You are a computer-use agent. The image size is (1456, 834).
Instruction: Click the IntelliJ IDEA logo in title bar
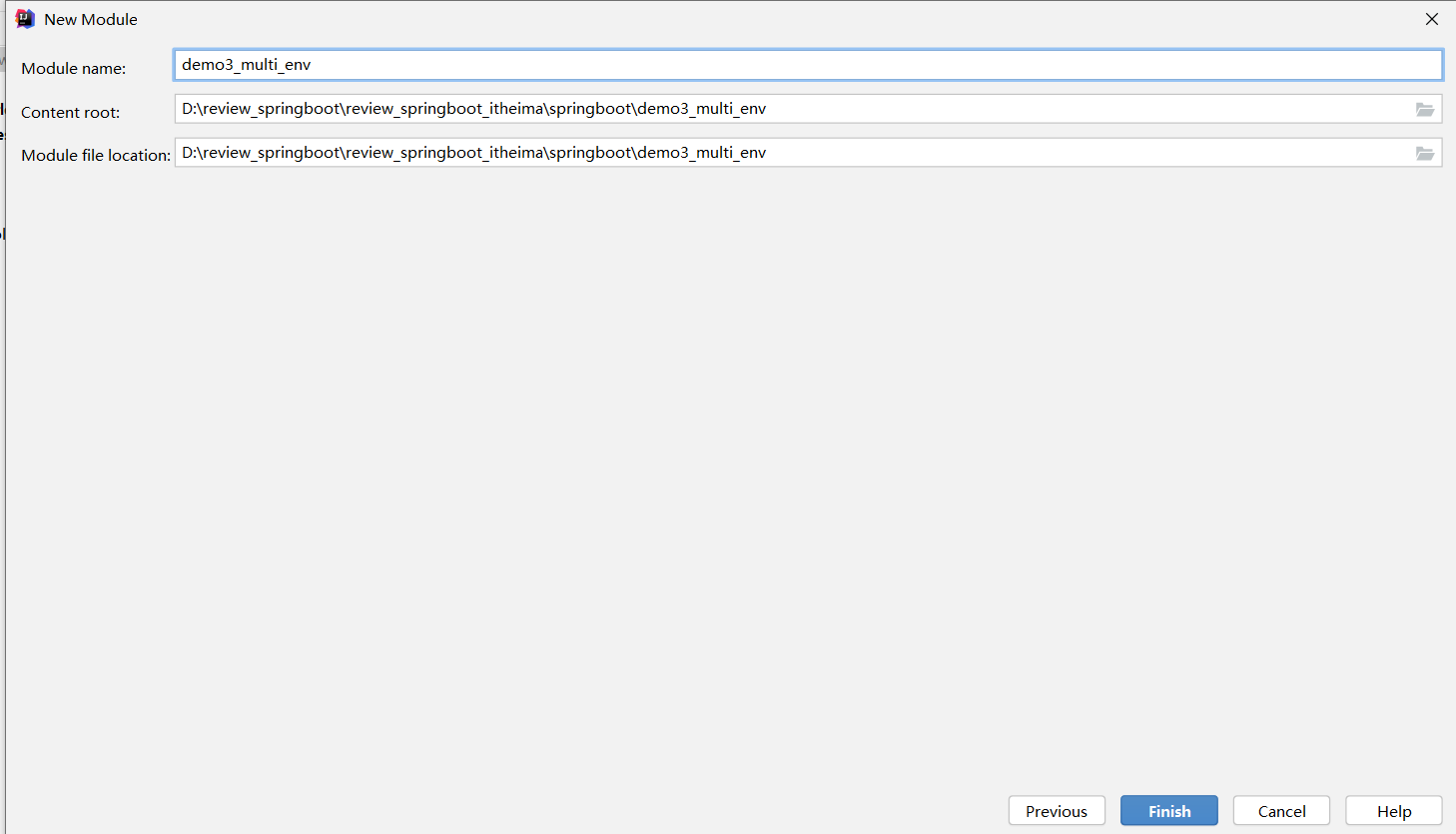[x=25, y=19]
